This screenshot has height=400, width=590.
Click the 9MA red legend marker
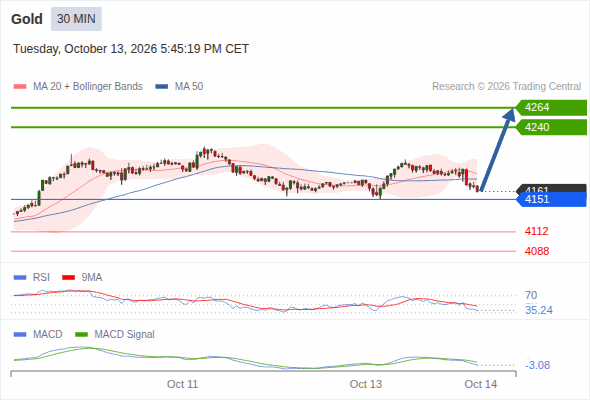68,278
